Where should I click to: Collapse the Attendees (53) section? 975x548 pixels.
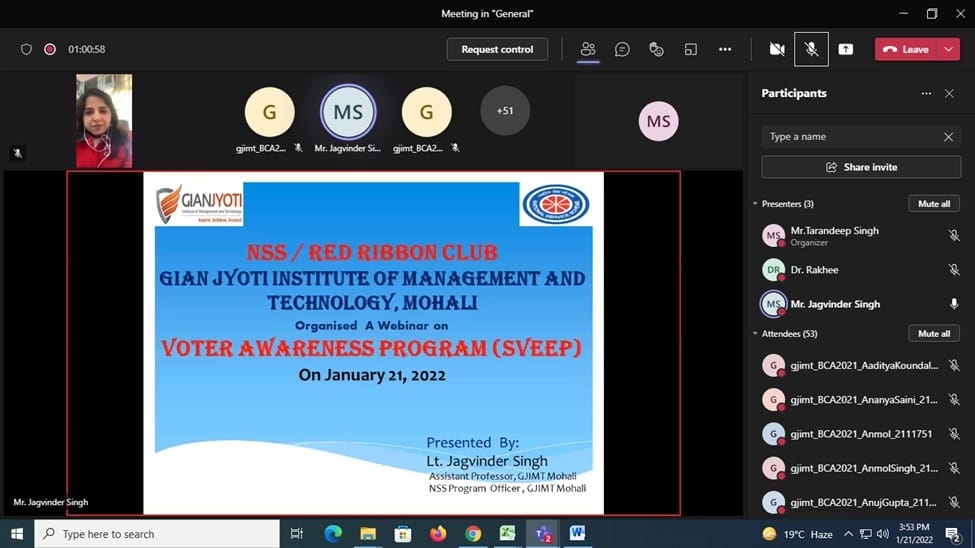[x=755, y=333]
